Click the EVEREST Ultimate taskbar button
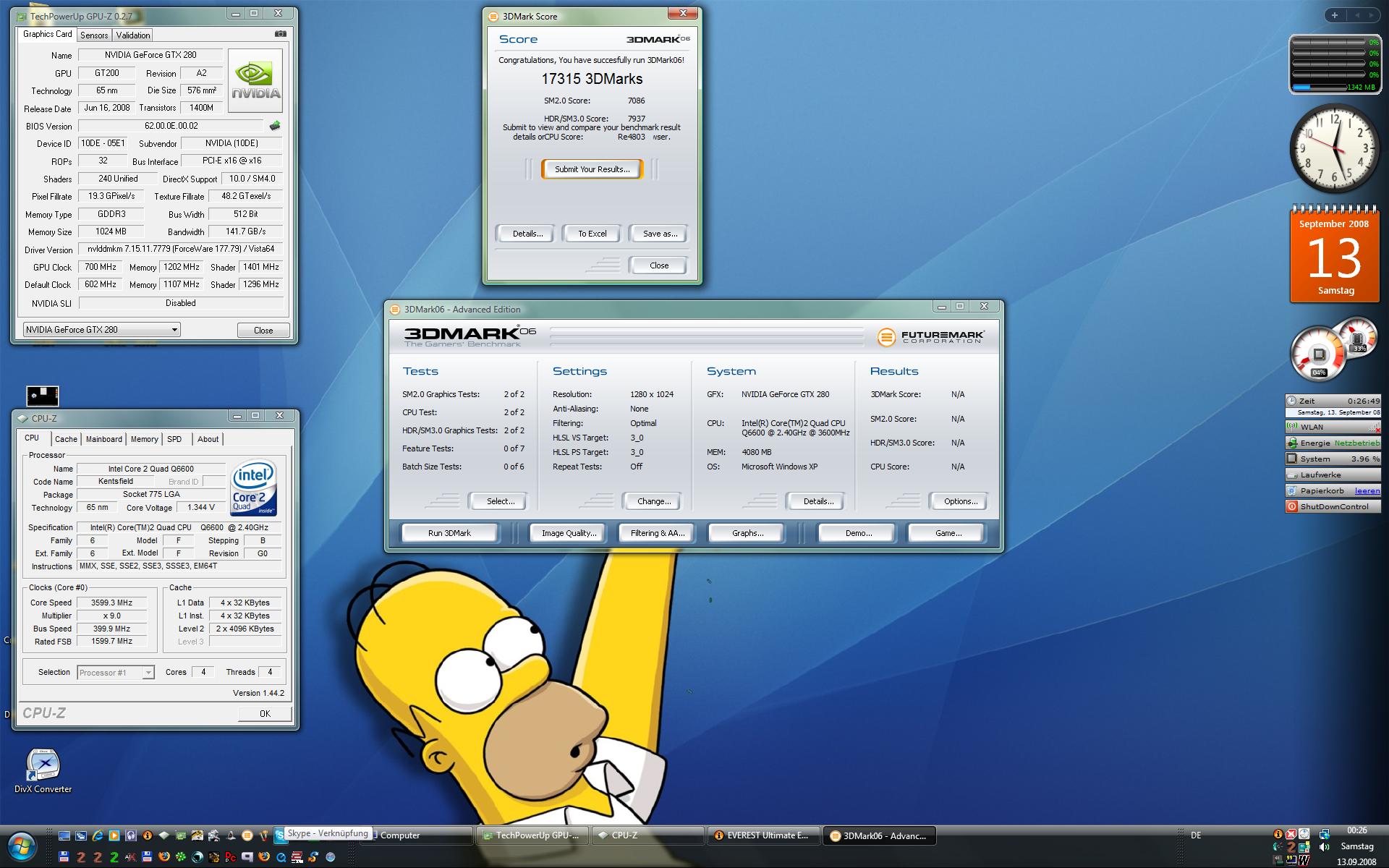This screenshot has width=1389, height=868. [x=763, y=835]
